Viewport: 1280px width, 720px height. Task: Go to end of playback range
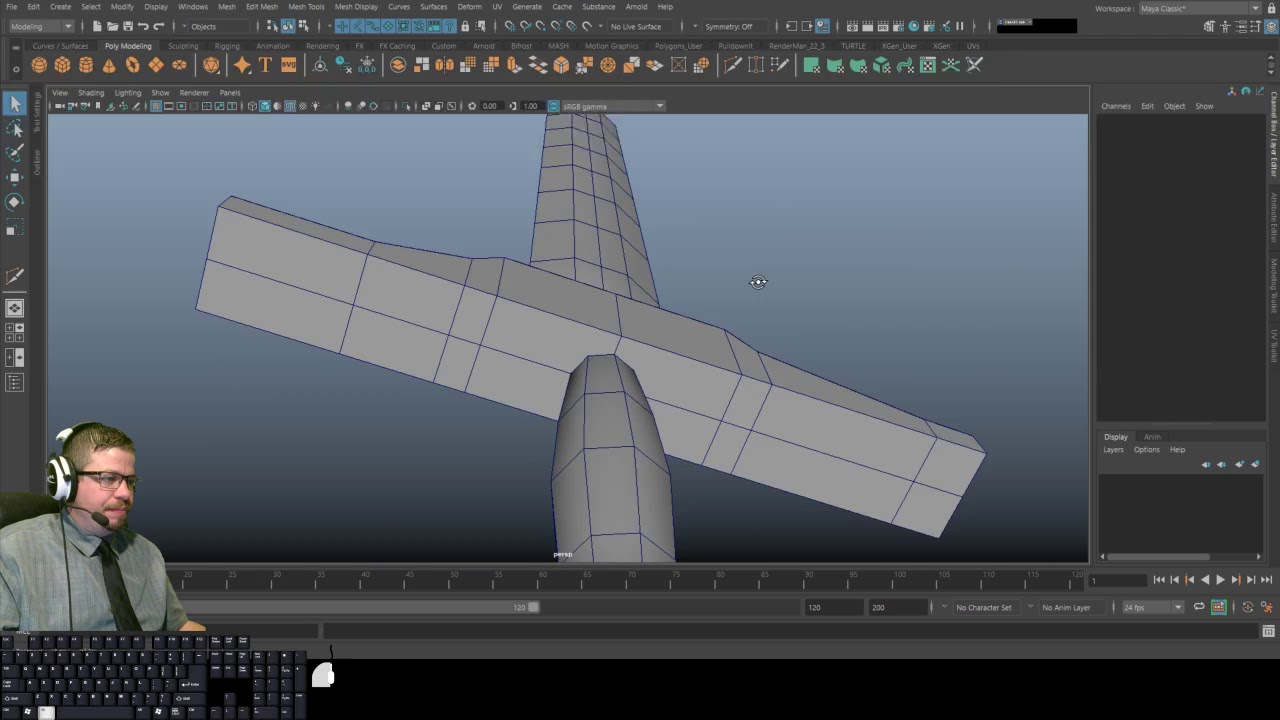click(x=1266, y=580)
